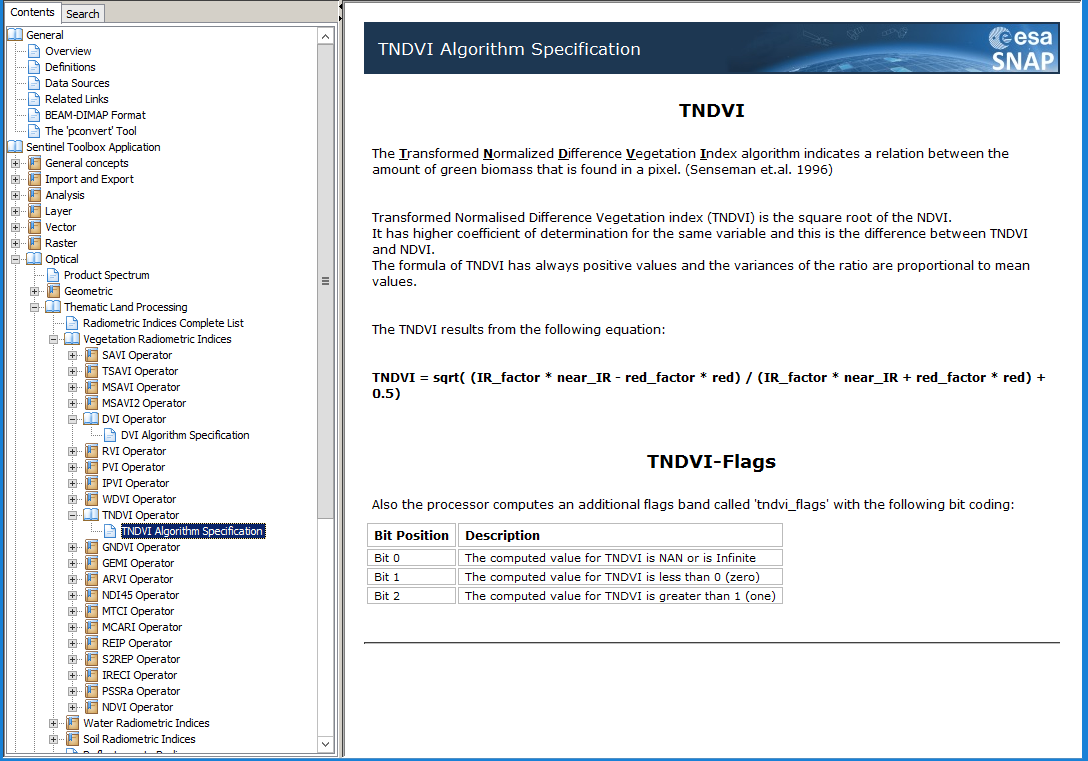This screenshot has width=1088, height=761.
Task: Click the General book icon
Action: (15, 35)
